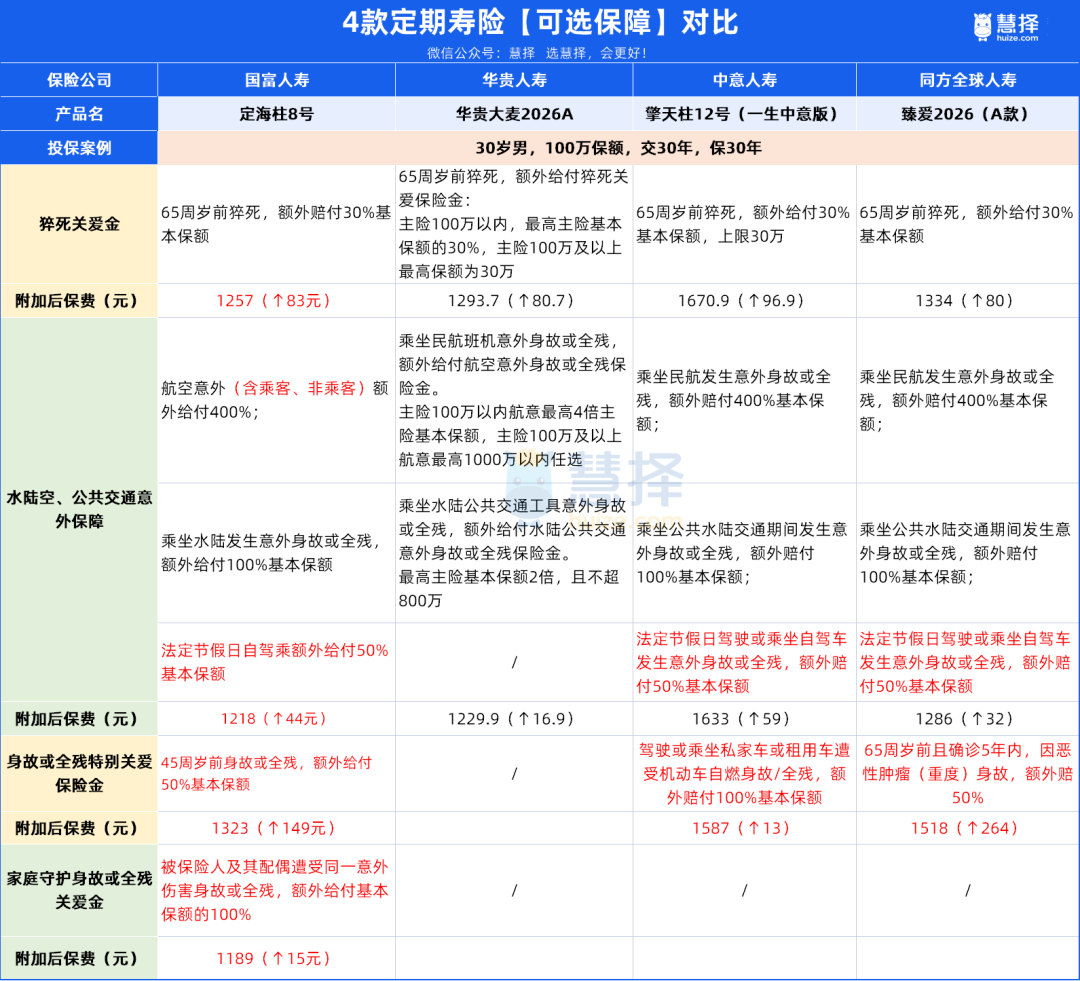The image size is (1080, 981).
Task: Click product name 臻爱2026（A款）
Action: (x=968, y=114)
